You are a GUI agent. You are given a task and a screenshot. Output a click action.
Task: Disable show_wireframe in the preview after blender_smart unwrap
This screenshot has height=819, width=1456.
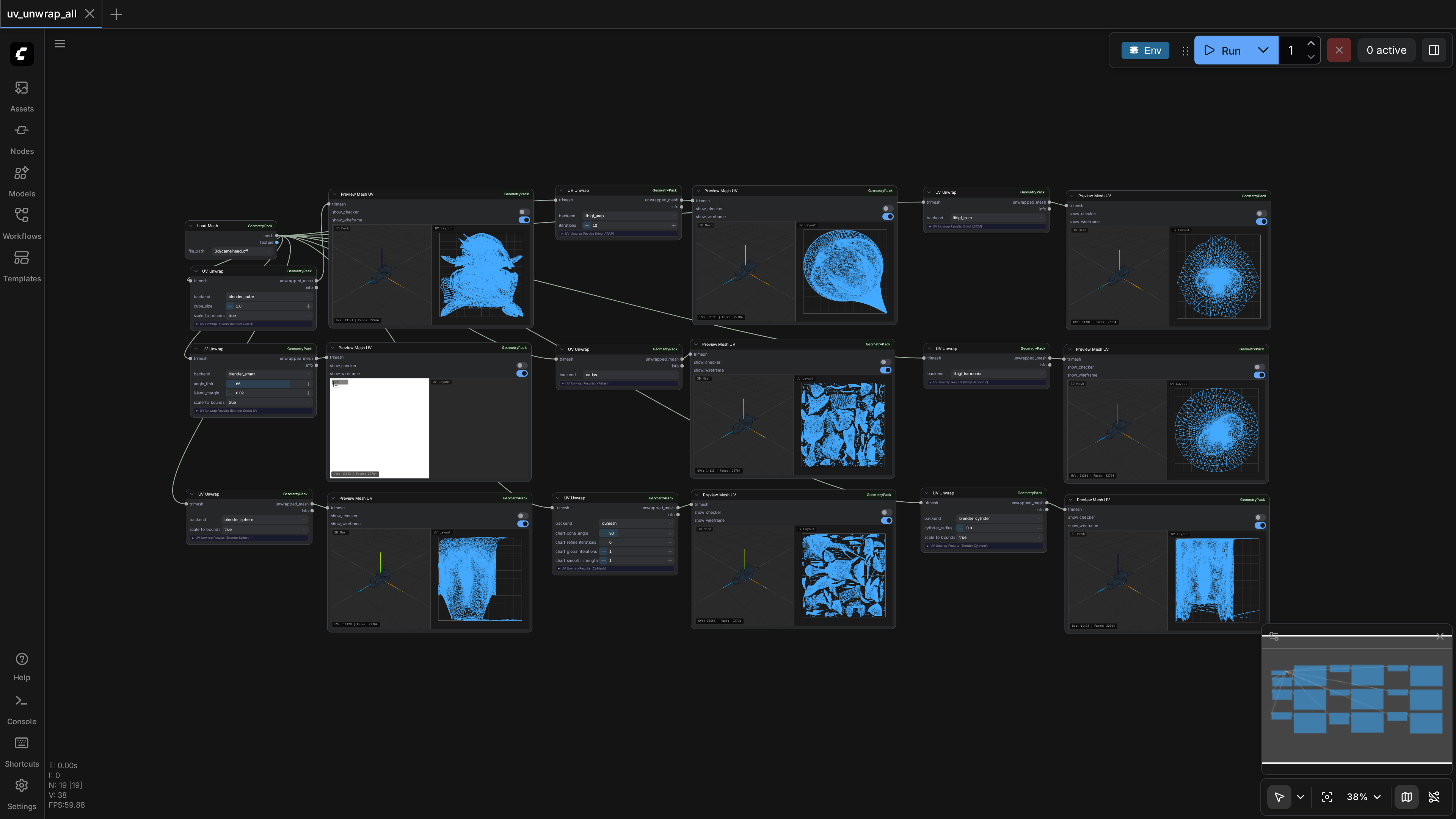click(x=522, y=373)
